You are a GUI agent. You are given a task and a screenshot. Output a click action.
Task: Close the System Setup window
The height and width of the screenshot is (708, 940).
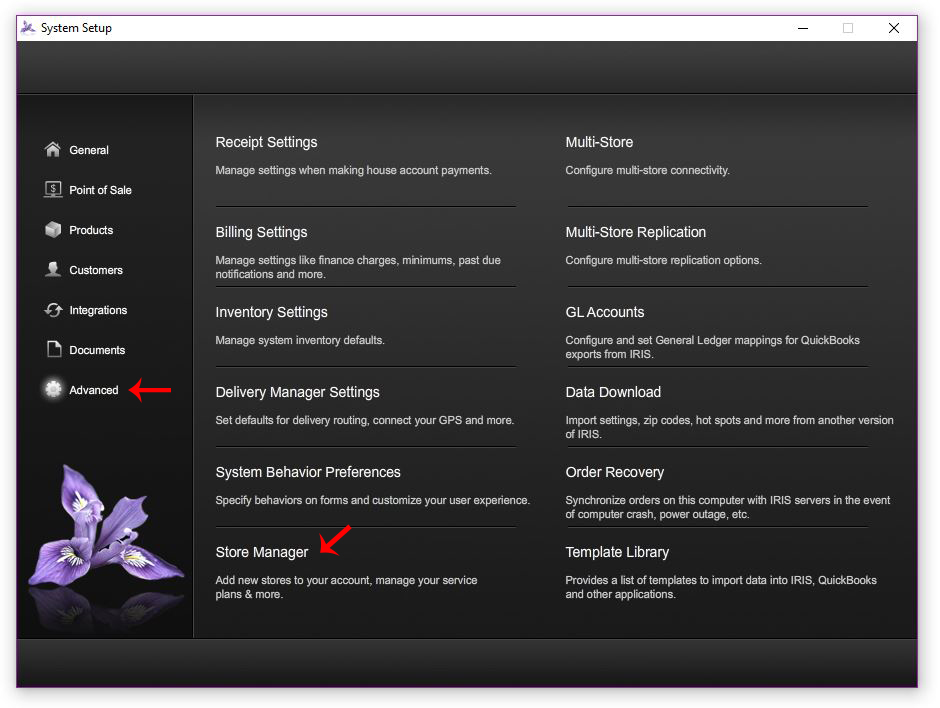tap(893, 28)
